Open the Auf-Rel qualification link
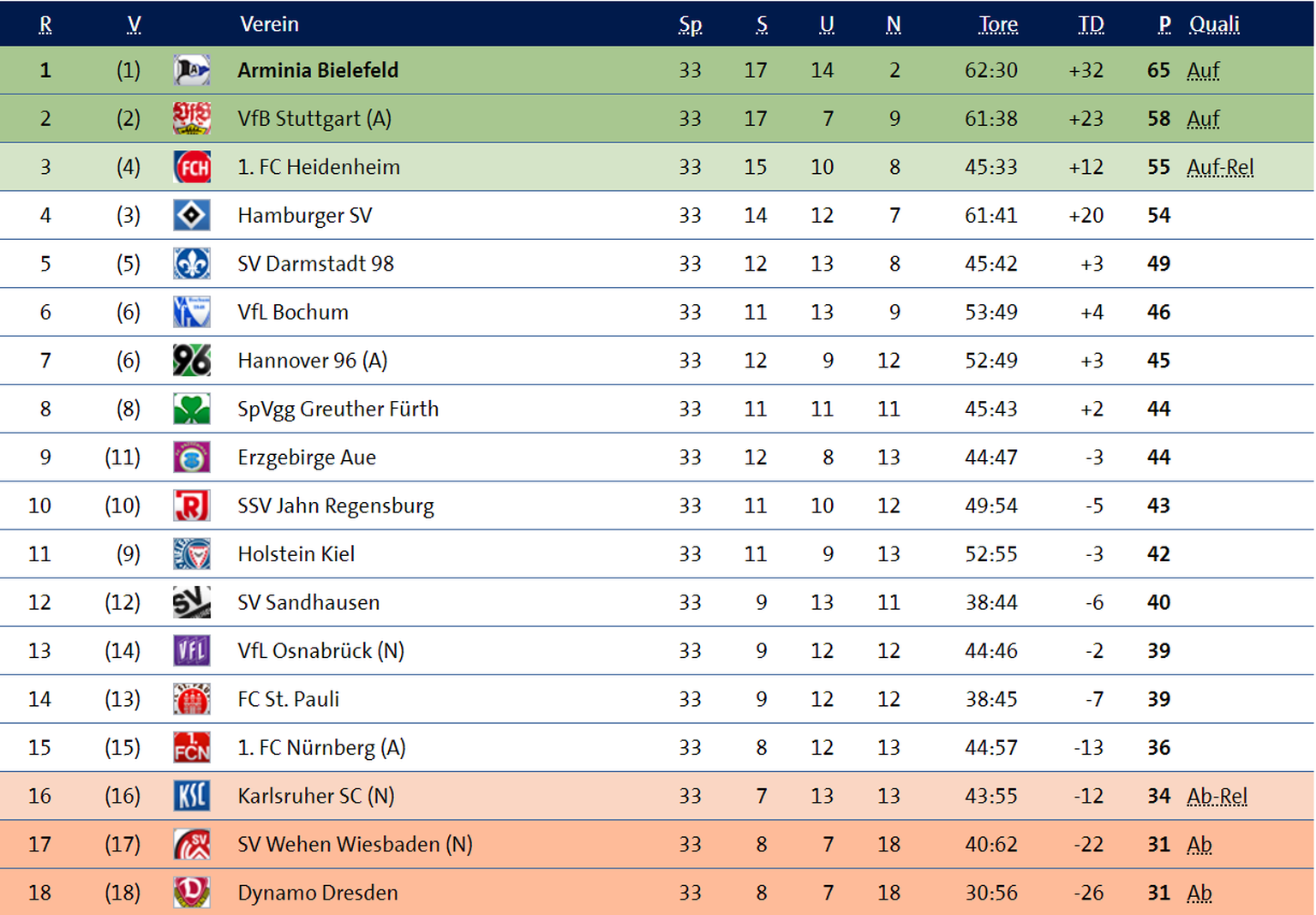The height and width of the screenshot is (915, 1316). tap(1220, 167)
